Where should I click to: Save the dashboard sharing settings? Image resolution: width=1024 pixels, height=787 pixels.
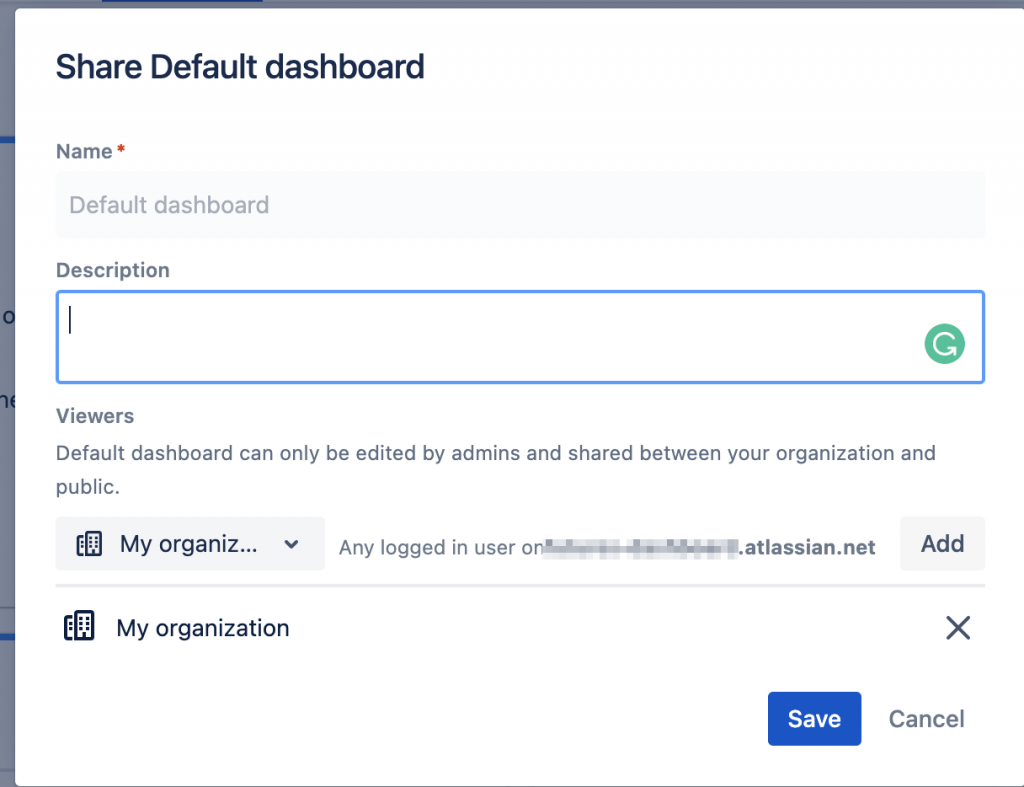pos(814,718)
